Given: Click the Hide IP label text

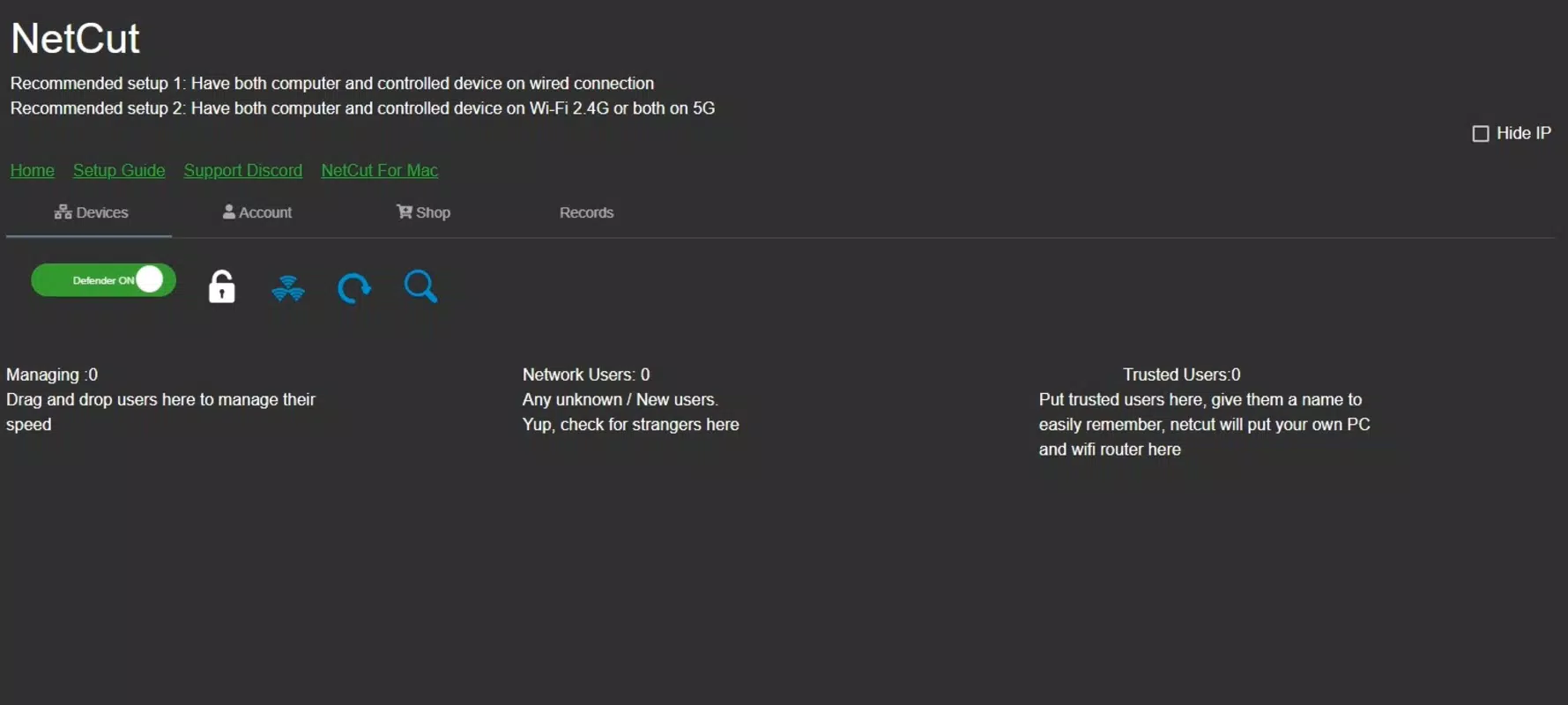Looking at the screenshot, I should click(1524, 133).
